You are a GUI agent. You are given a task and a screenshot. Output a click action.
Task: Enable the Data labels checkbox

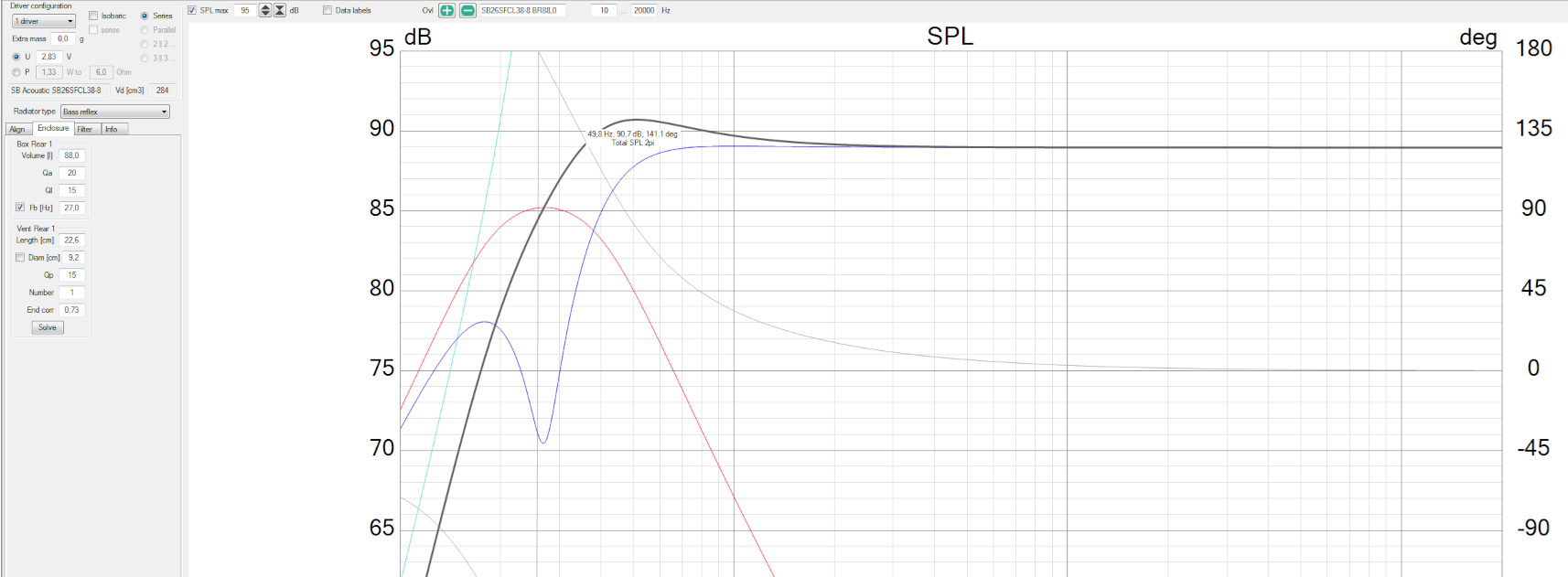coord(328,10)
